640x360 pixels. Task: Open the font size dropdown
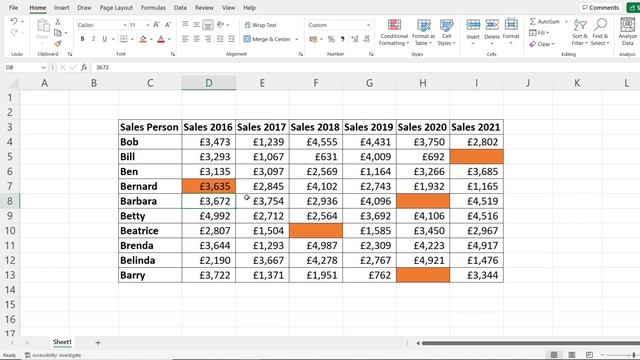click(147, 25)
